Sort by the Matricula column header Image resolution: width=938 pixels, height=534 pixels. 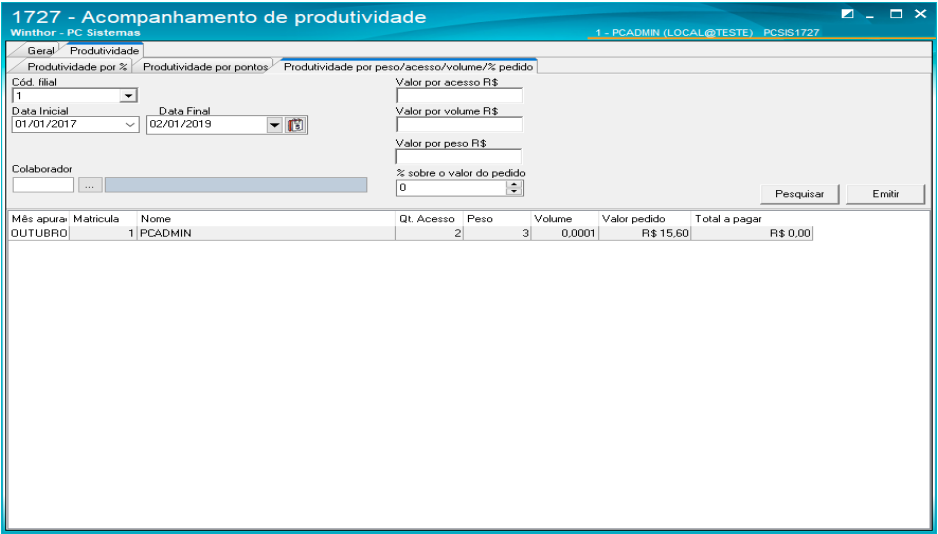click(x=103, y=219)
